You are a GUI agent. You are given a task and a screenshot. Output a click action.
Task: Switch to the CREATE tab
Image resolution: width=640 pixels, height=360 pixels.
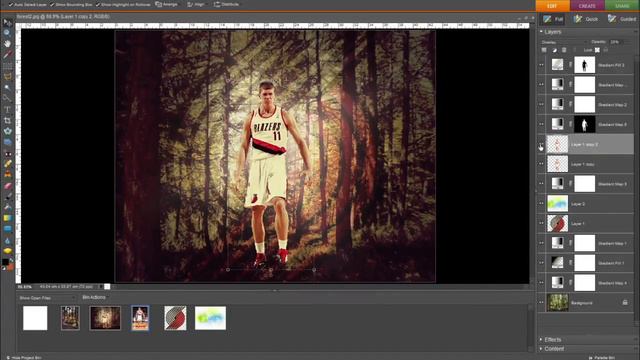point(587,6)
